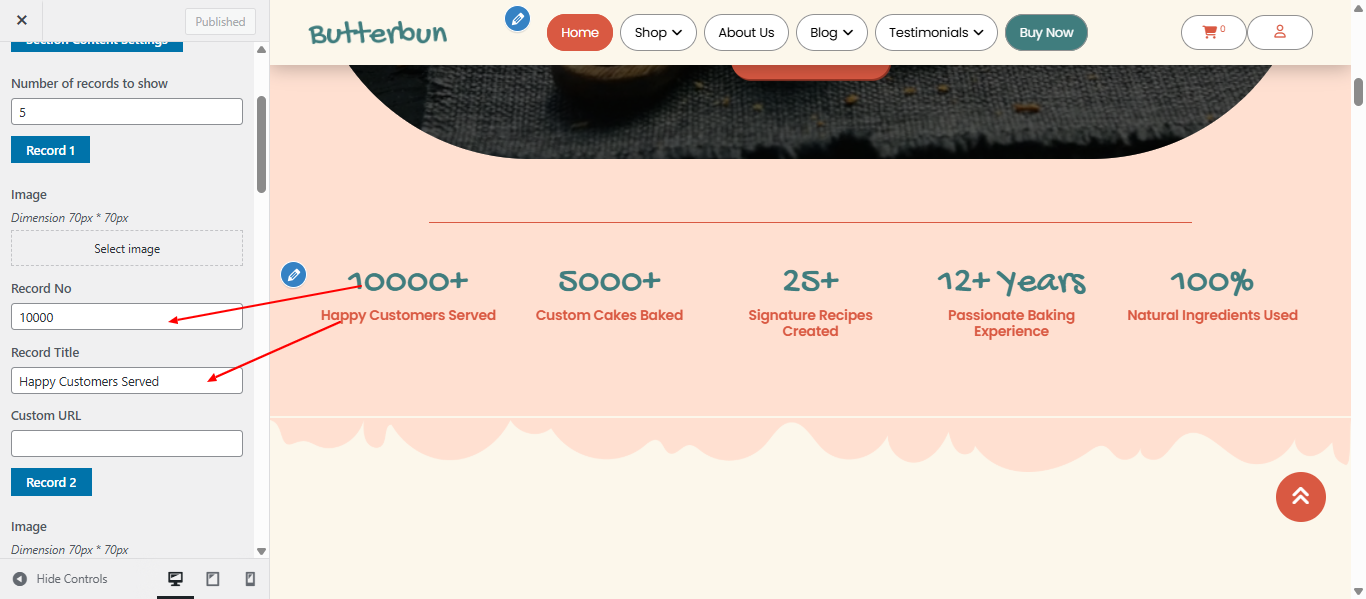This screenshot has width=1366, height=599.
Task: Open the Testimonials dropdown
Action: (x=936, y=32)
